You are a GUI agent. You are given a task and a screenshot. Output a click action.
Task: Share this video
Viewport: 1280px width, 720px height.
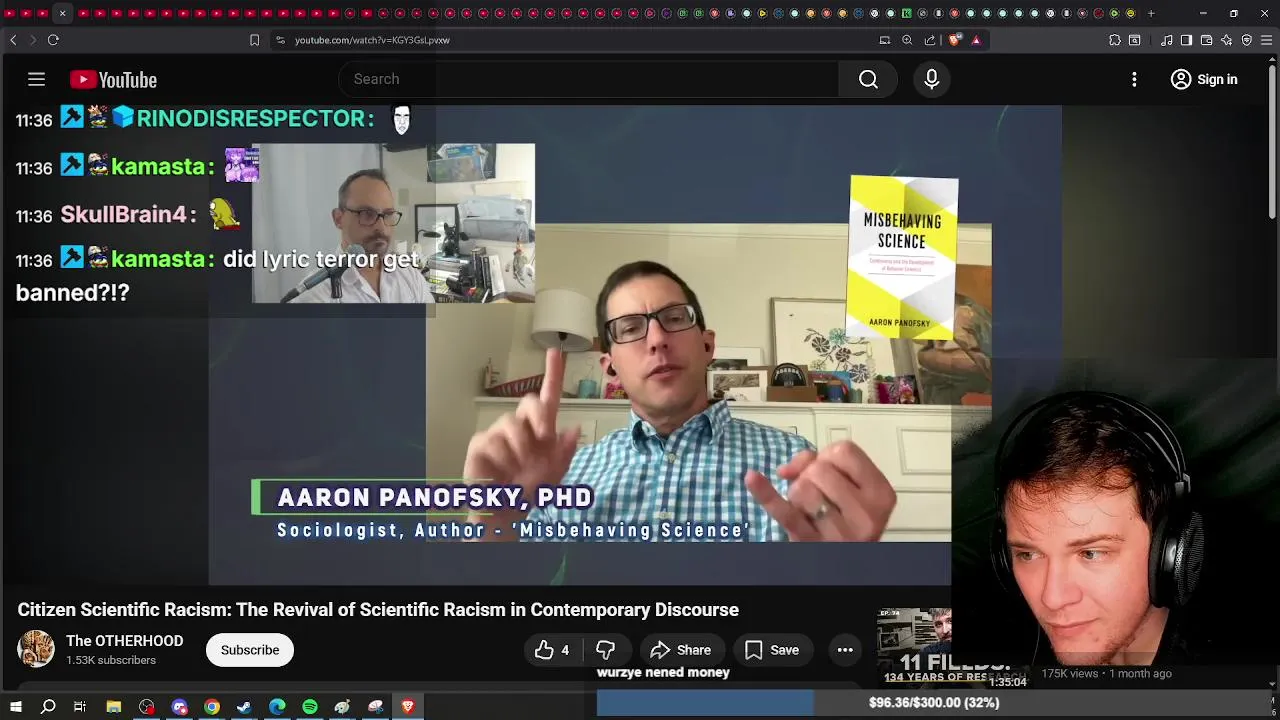point(680,650)
